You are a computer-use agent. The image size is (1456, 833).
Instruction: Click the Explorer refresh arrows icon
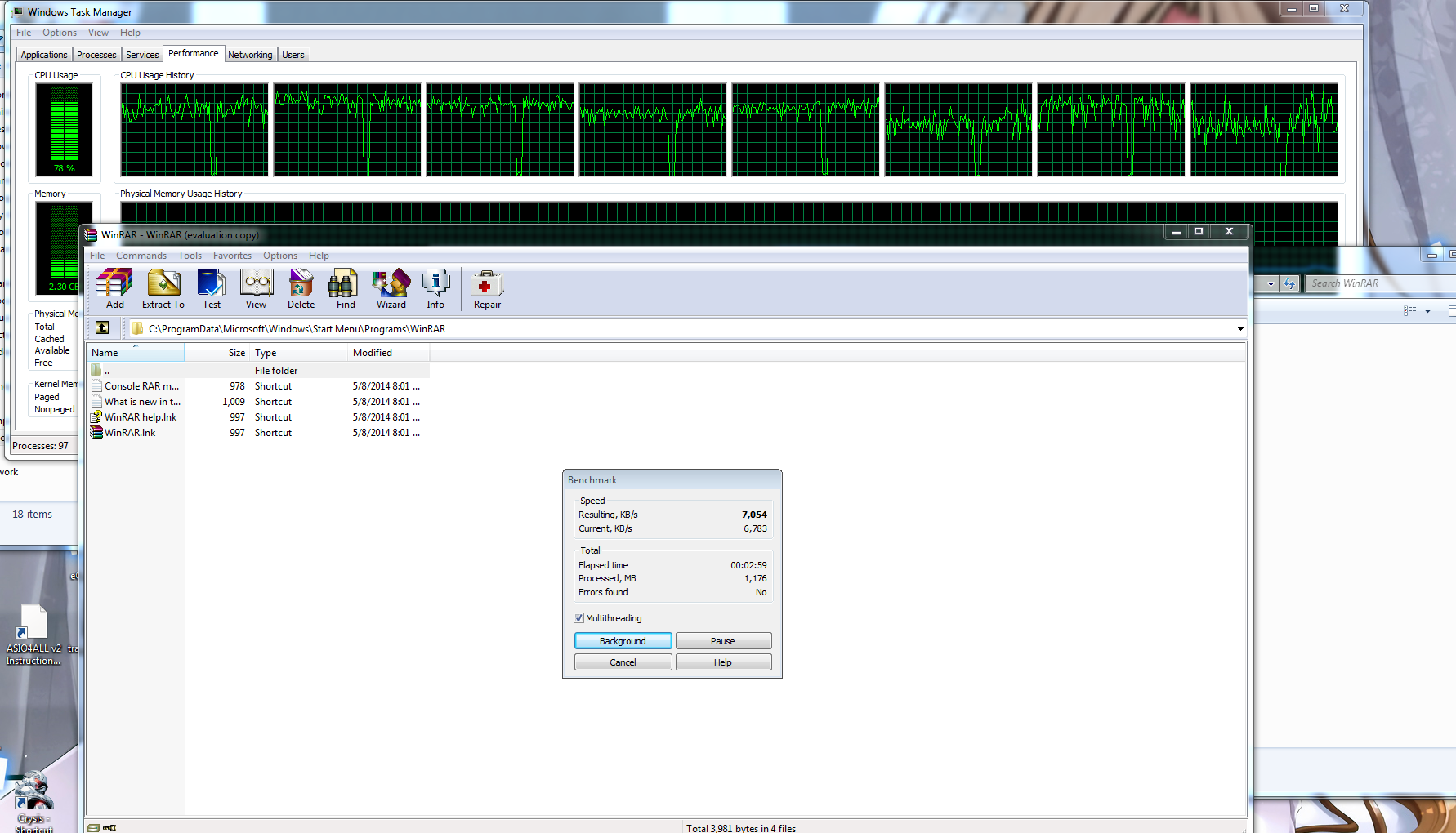click(x=1289, y=283)
